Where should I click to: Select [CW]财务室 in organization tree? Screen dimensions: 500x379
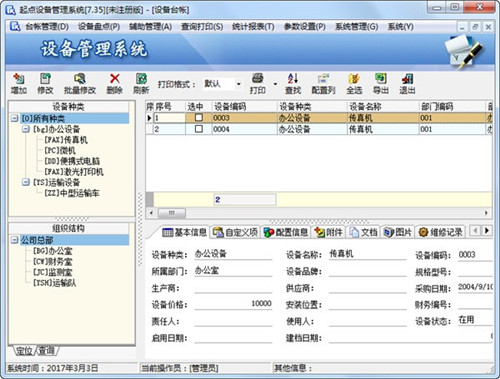tap(52, 261)
